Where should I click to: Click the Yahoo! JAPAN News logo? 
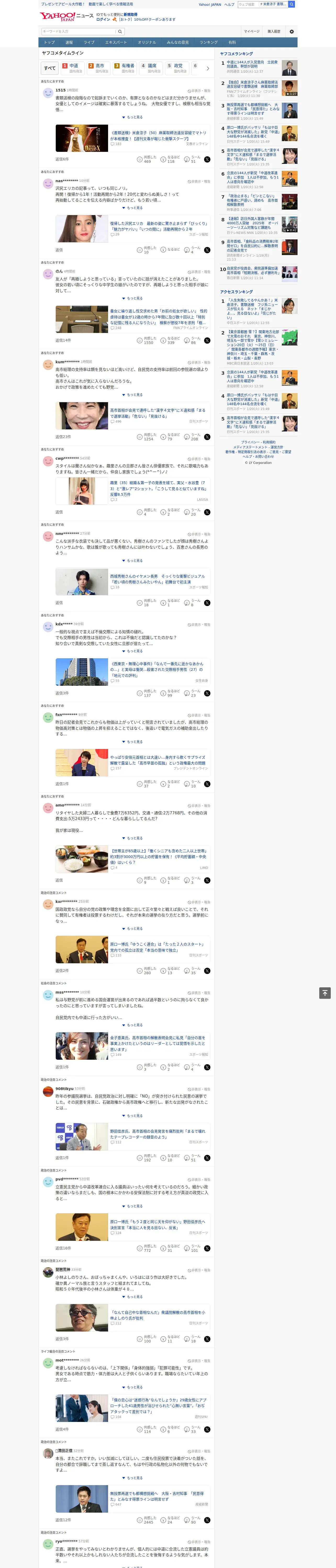point(66,16)
